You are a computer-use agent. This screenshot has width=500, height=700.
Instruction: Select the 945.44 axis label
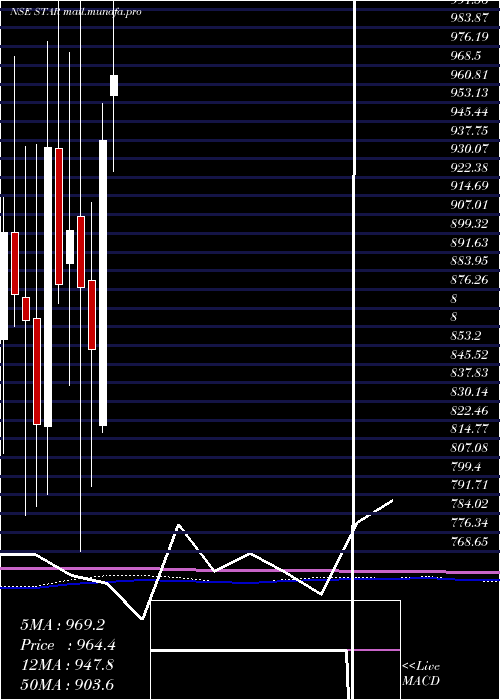coord(469,112)
